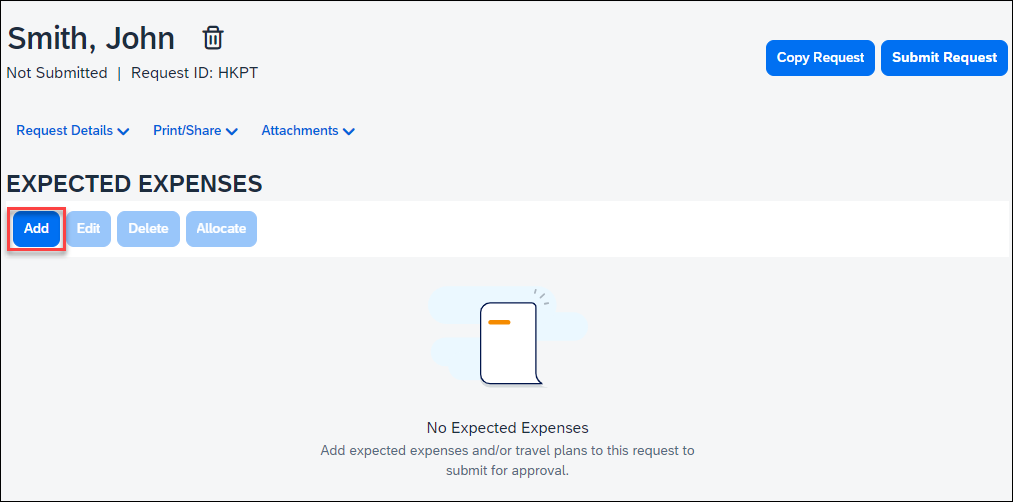This screenshot has width=1013, height=502.
Task: Click the EXPECTED EXPENSES section heading
Action: point(134,184)
